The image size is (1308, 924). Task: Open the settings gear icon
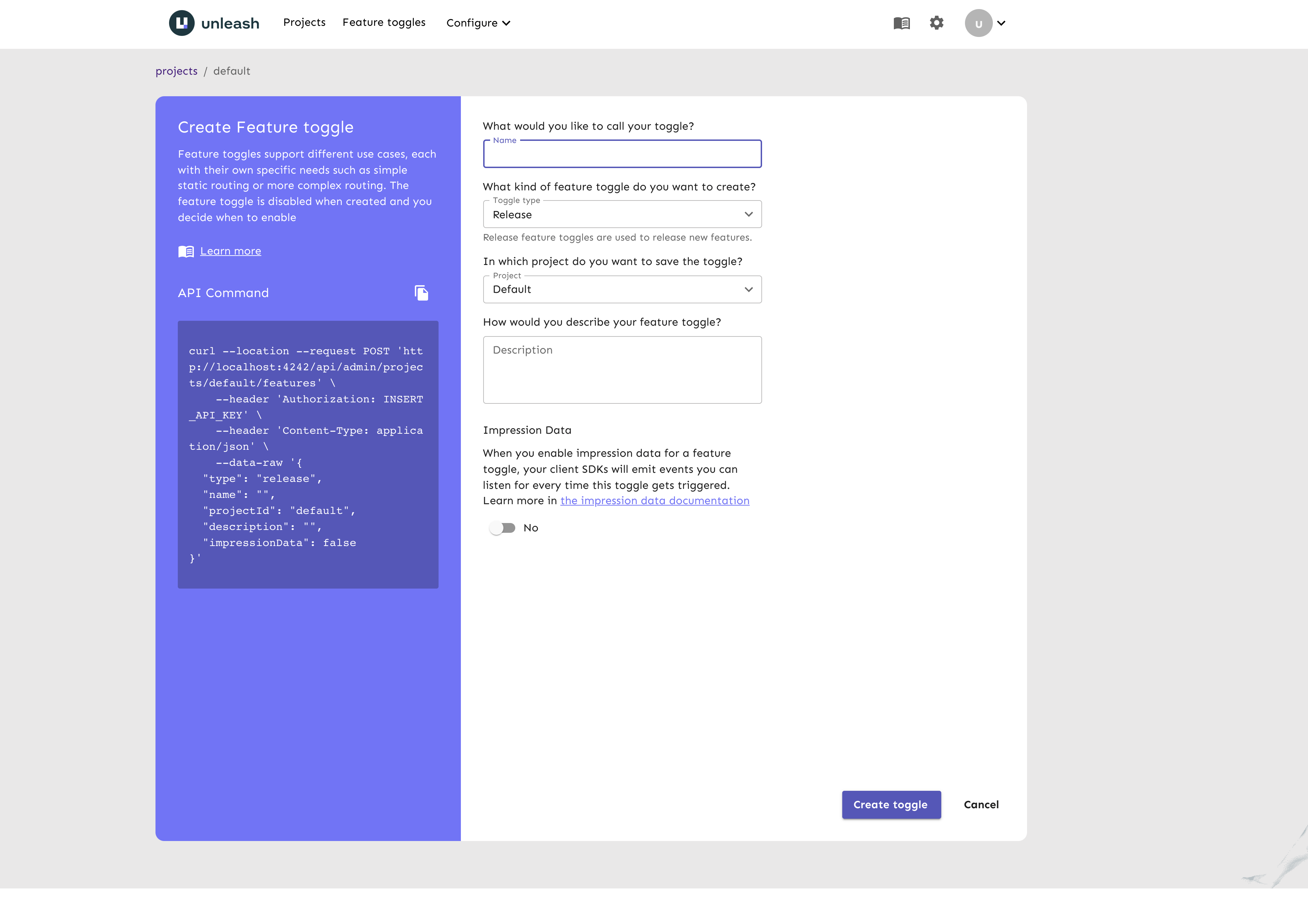tap(937, 23)
